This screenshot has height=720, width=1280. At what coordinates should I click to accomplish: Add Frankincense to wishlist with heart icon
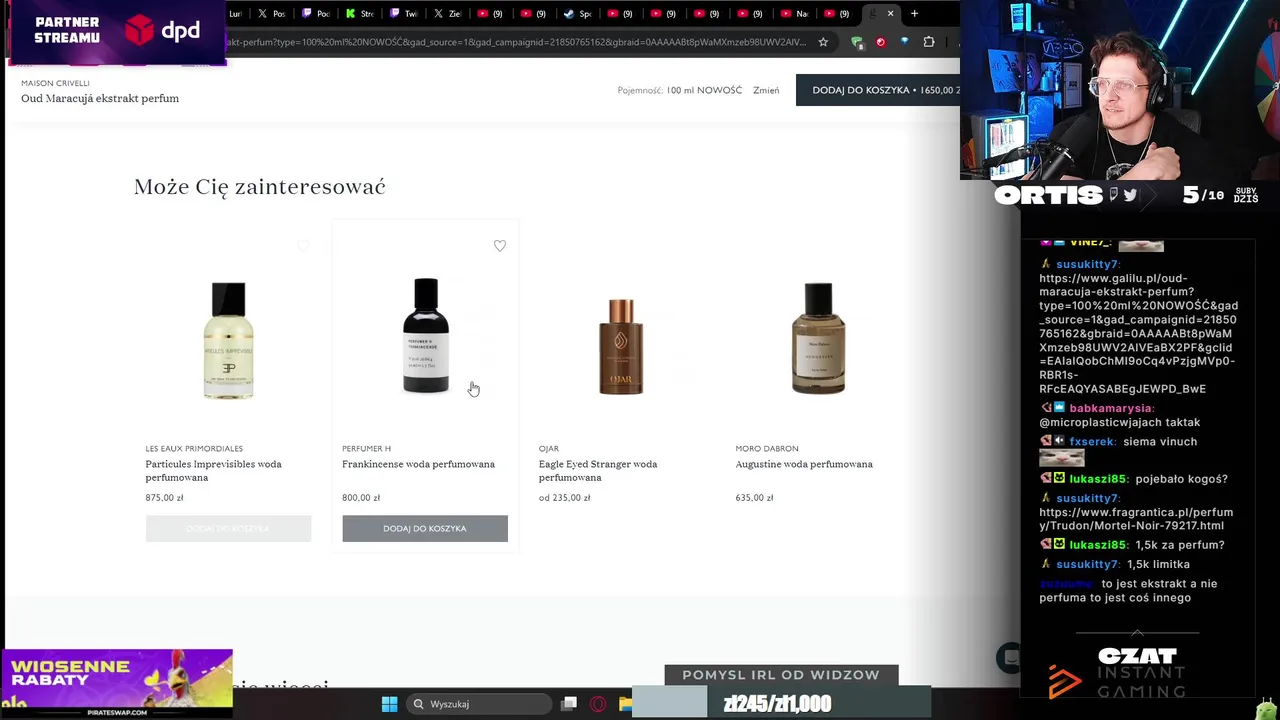[x=500, y=246]
